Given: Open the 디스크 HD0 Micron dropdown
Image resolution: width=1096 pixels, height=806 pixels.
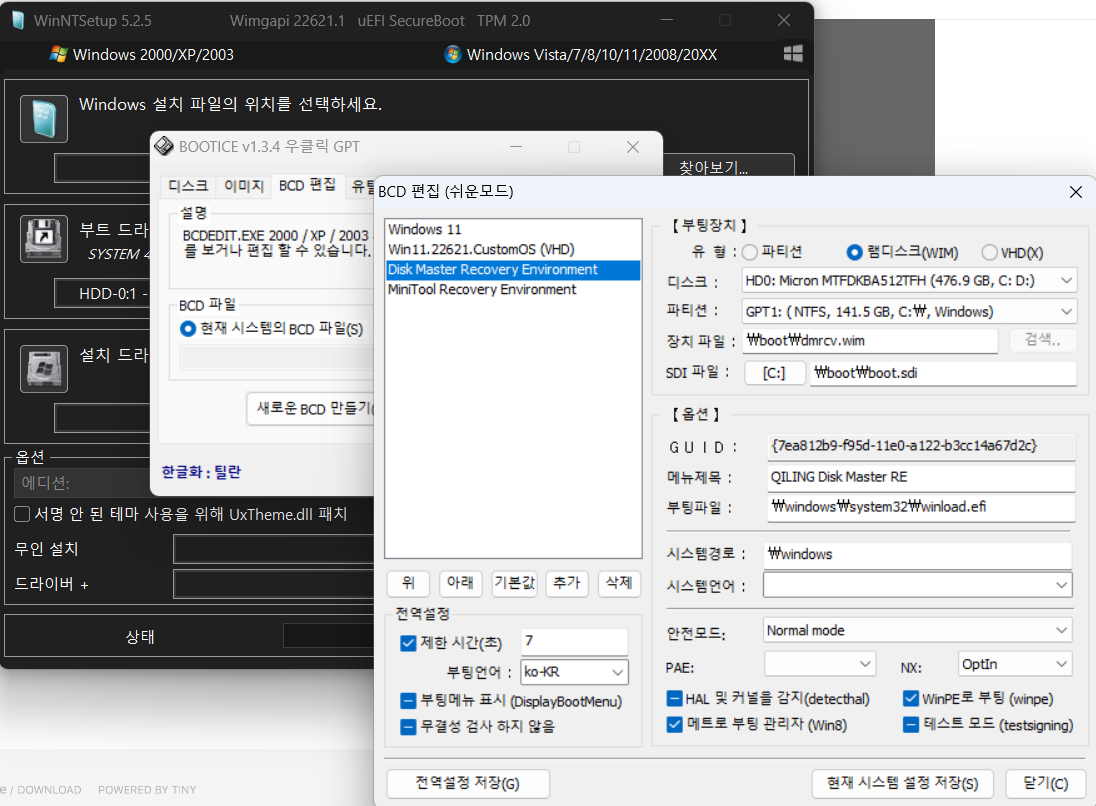Looking at the screenshot, I should click(x=909, y=280).
